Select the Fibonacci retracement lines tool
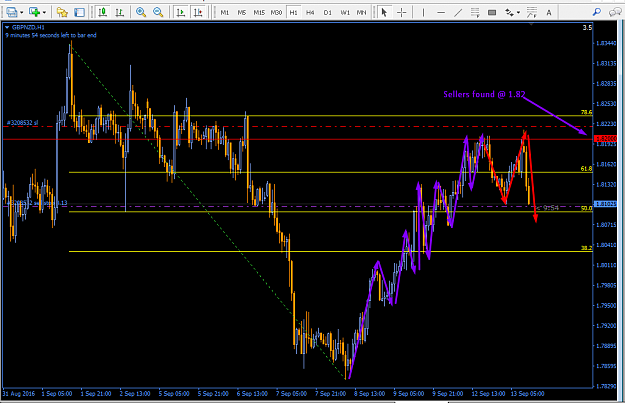The image size is (625, 403). 475,12
